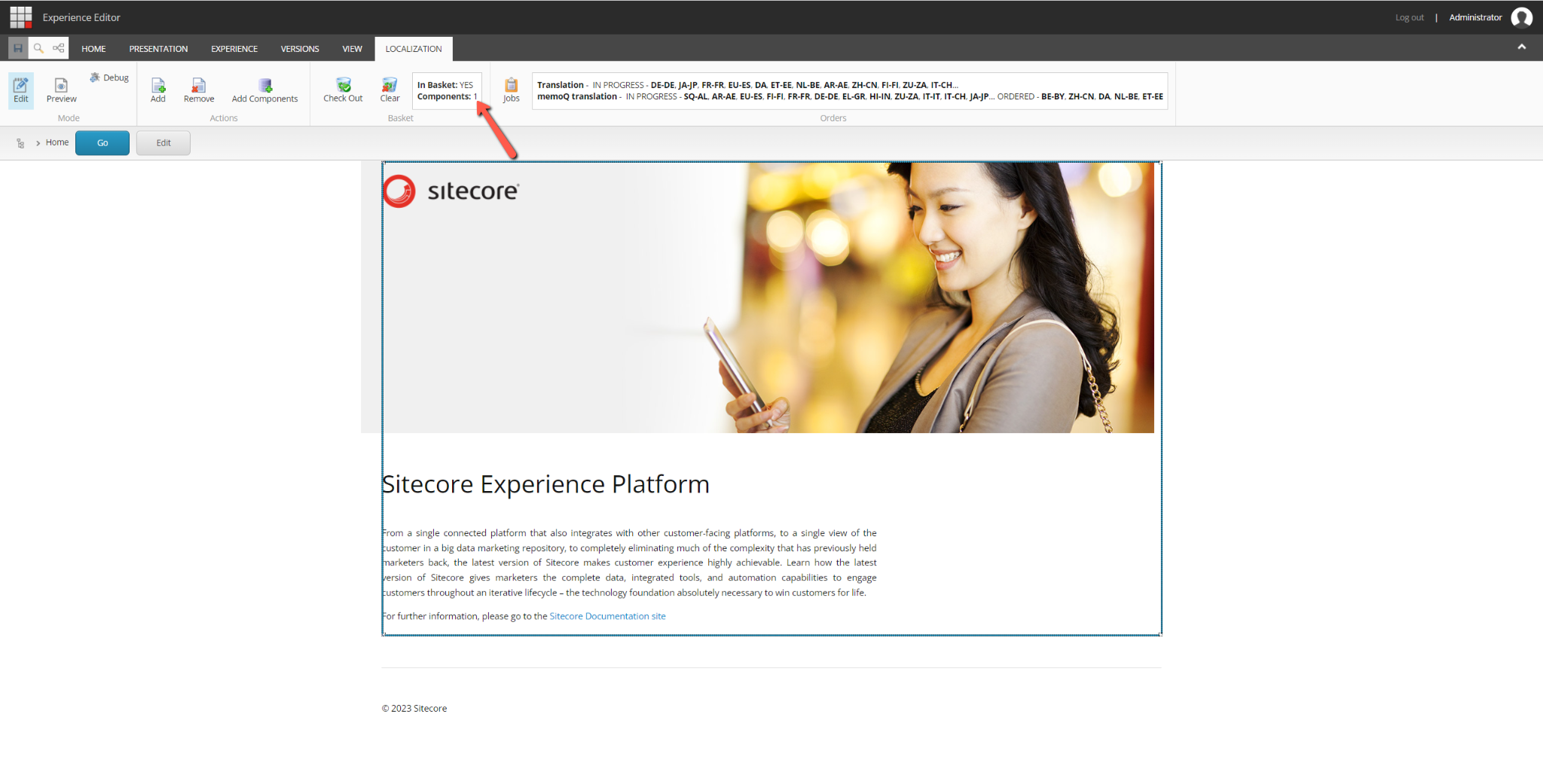Click the Administrator user name
The image size is (1543, 784).
pos(1475,17)
